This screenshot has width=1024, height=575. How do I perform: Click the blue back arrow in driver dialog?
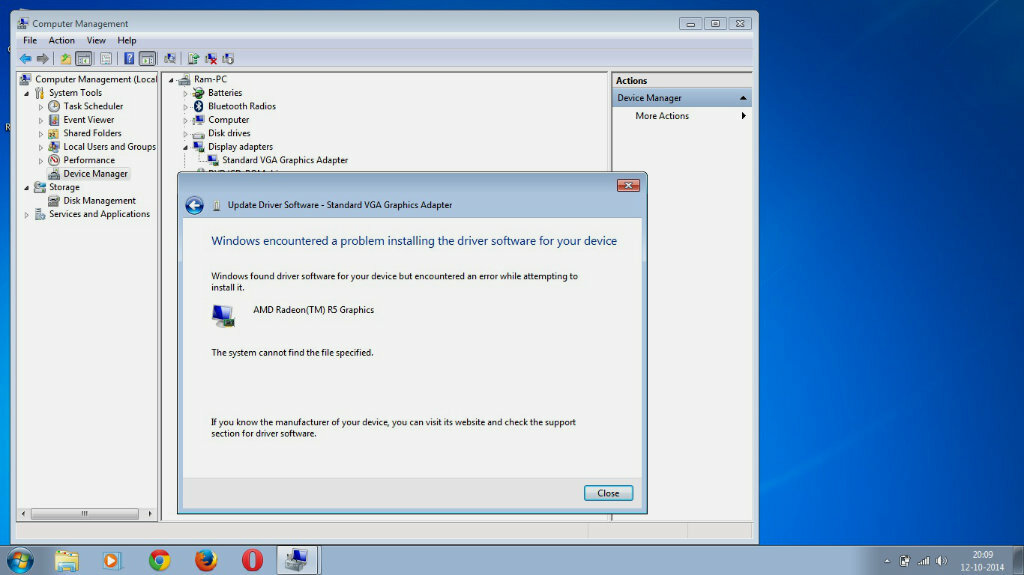(195, 205)
